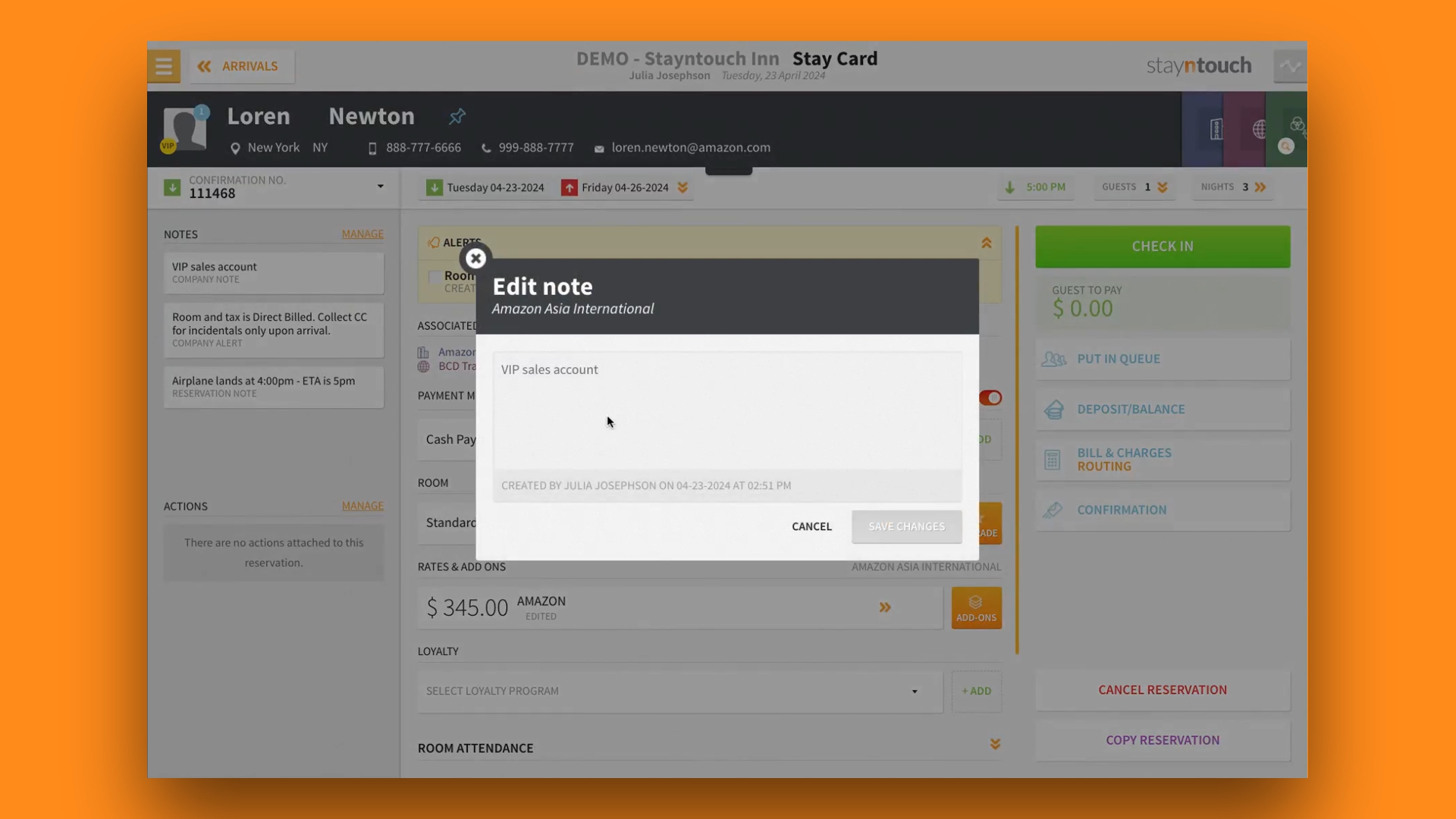Click Manage link in Notes section
Screen dimensions: 1456x819
[362, 234]
